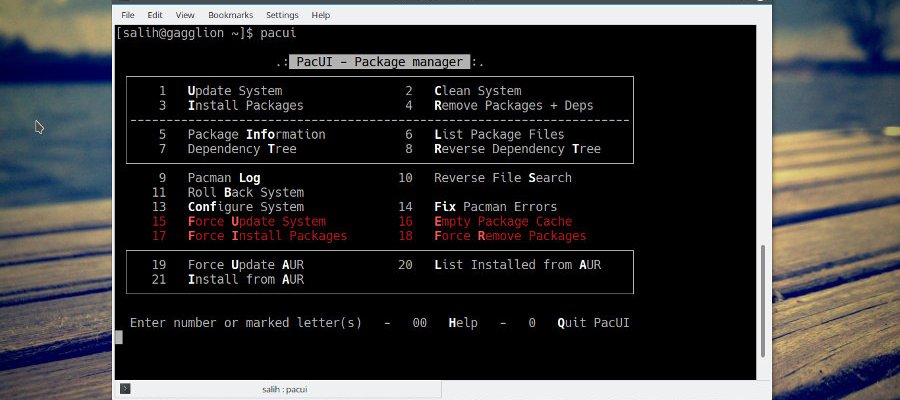Click the 'Help' text in prompt line

coord(463,323)
